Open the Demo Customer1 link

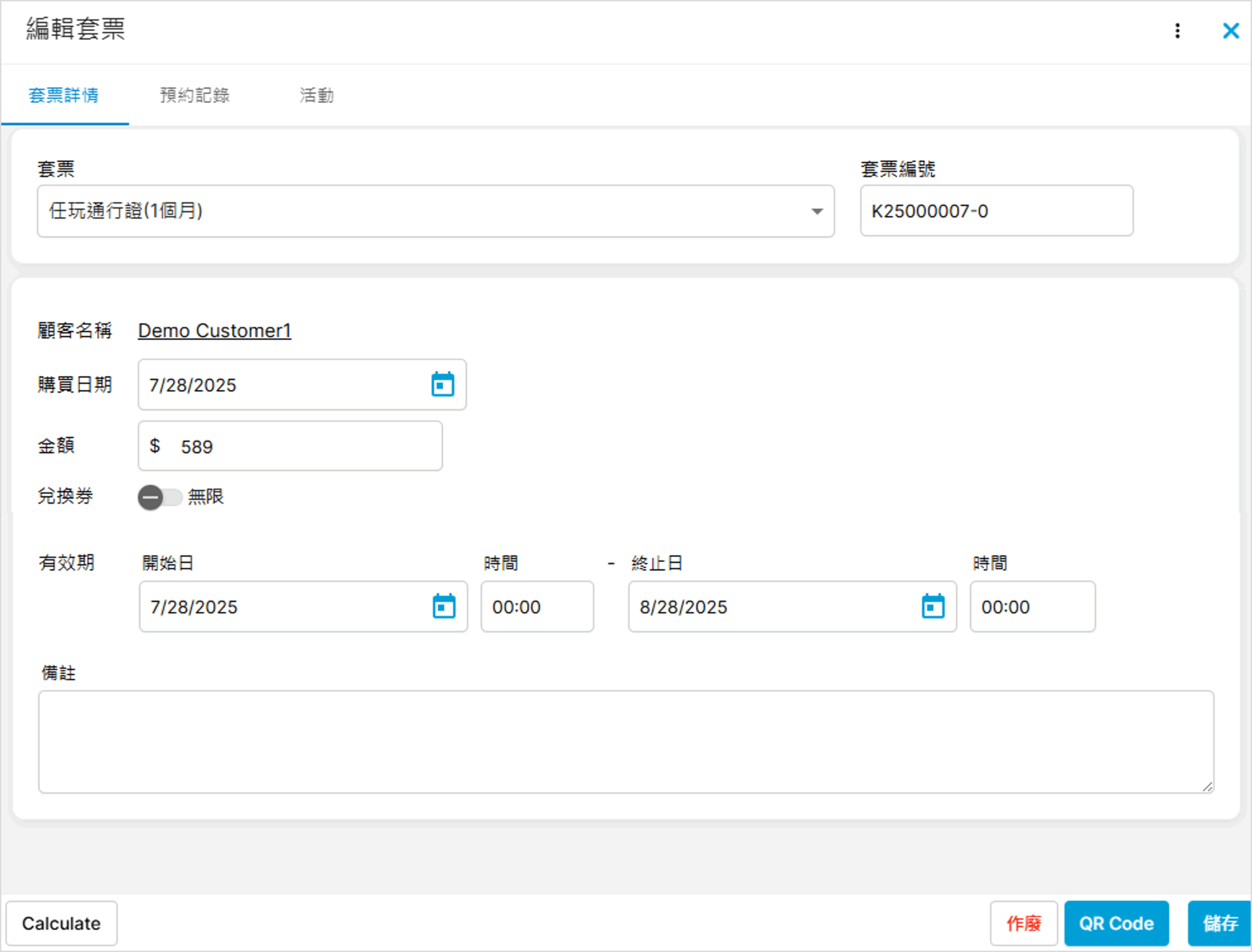[x=214, y=331]
